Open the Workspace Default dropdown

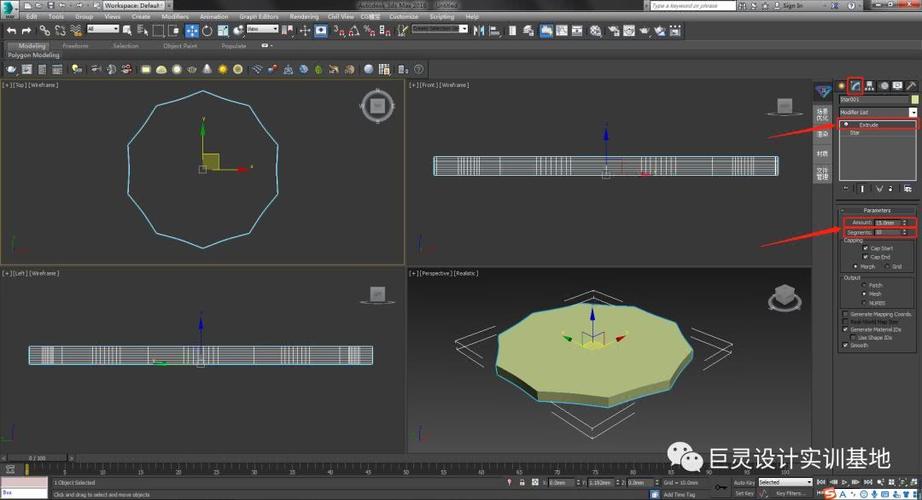(x=135, y=5)
